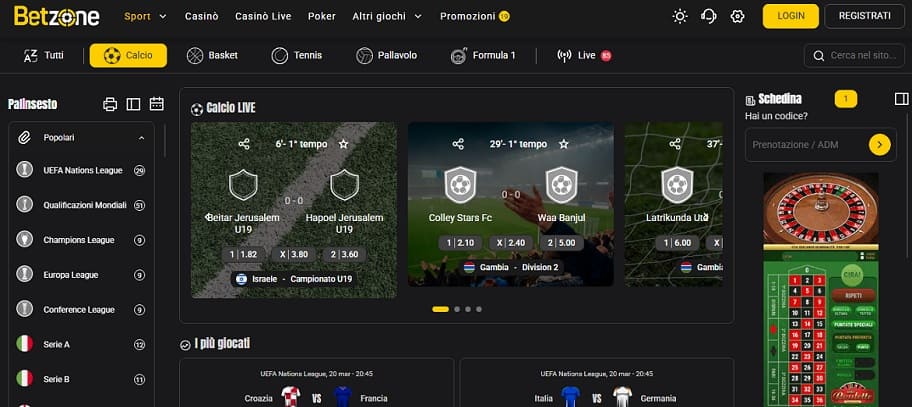The width and height of the screenshot is (912, 407).
Task: Open Qualificazioni Mondiali in sidebar
Action: (81, 205)
